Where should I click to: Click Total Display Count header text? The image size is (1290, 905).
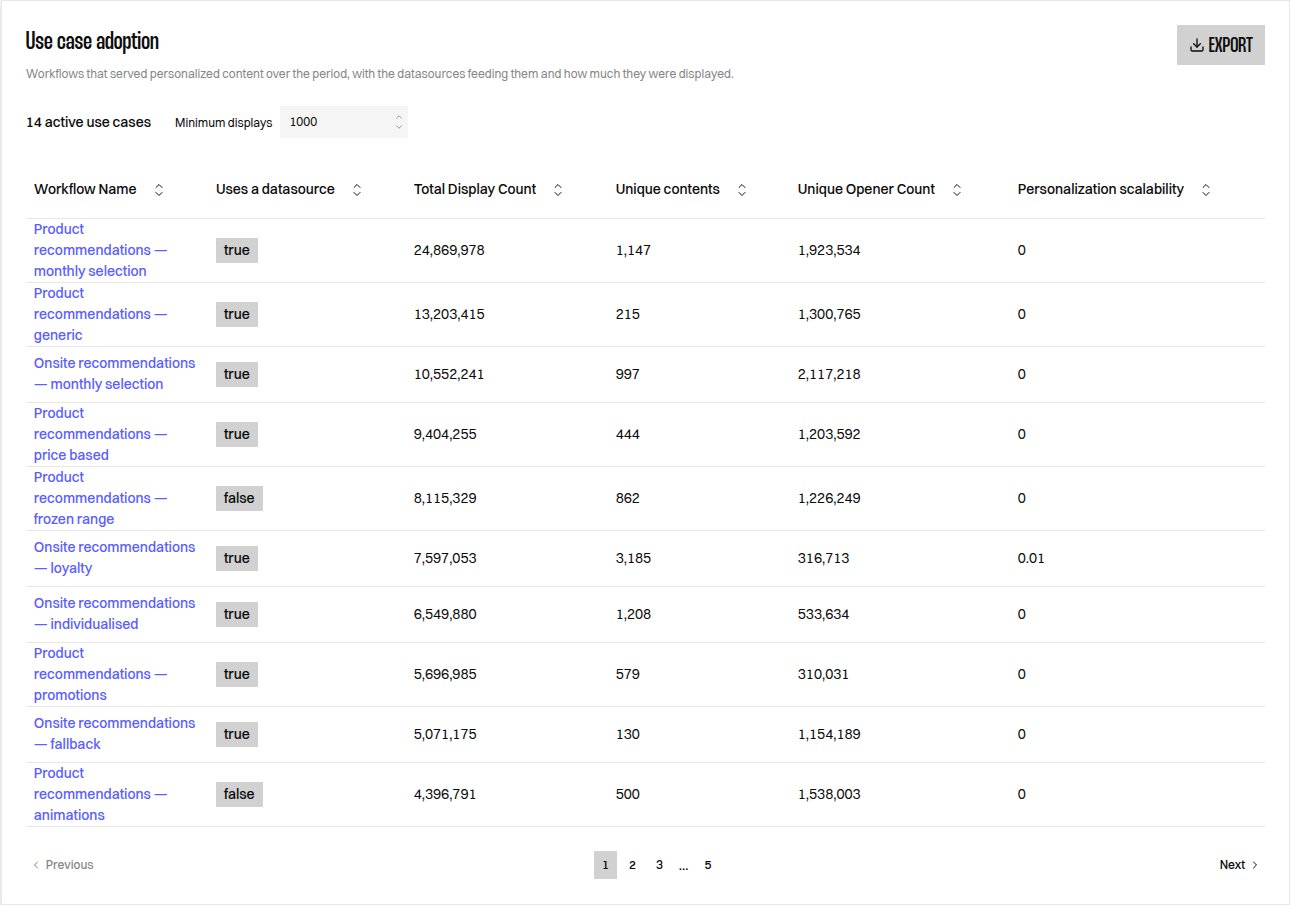(x=475, y=189)
